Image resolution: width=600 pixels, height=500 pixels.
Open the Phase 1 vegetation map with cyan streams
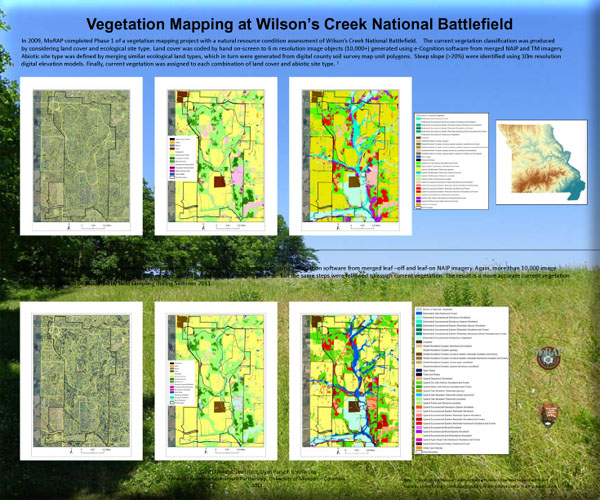coord(351,156)
